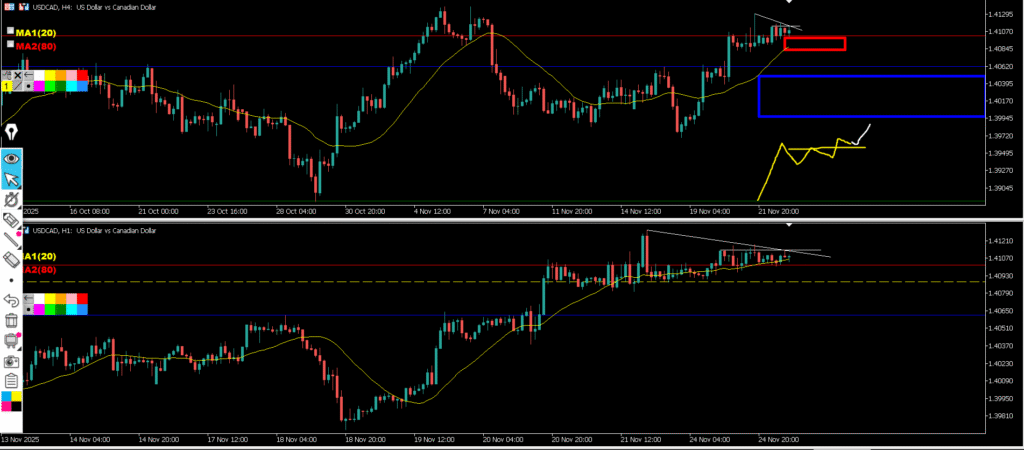Select the pen nib drawing tool
Screen dimensions: 1024x450
pyautogui.click(x=11, y=132)
